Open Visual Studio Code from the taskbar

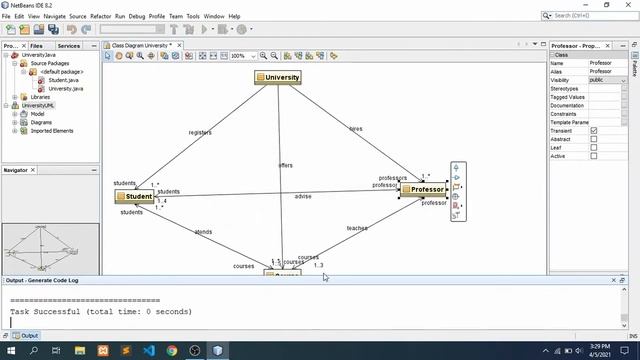pyautogui.click(x=149, y=351)
